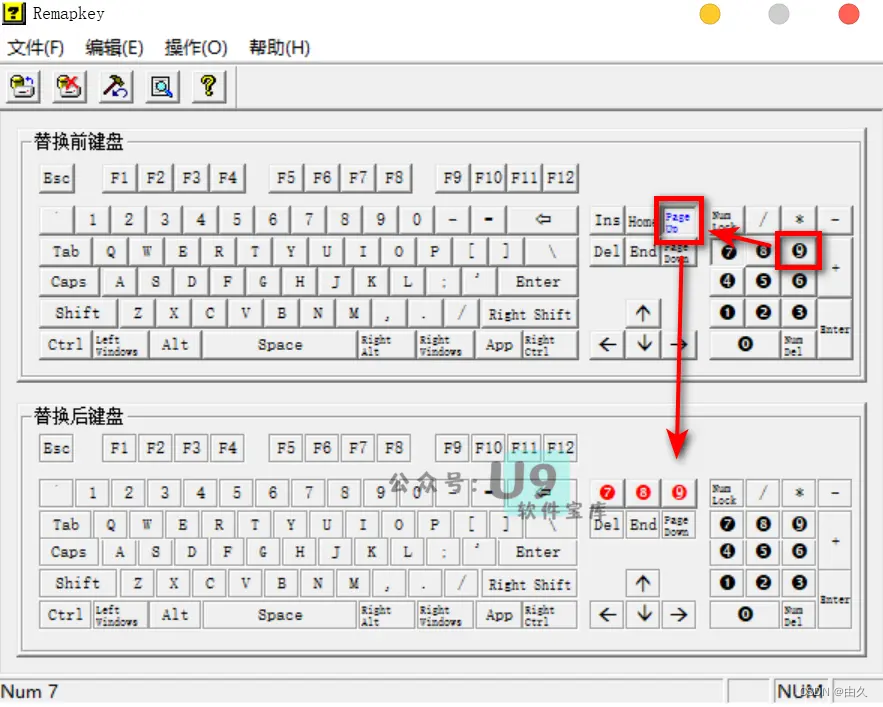The image size is (883, 707).
Task: Click numpad plus key on lower keyboard
Action: [835, 540]
